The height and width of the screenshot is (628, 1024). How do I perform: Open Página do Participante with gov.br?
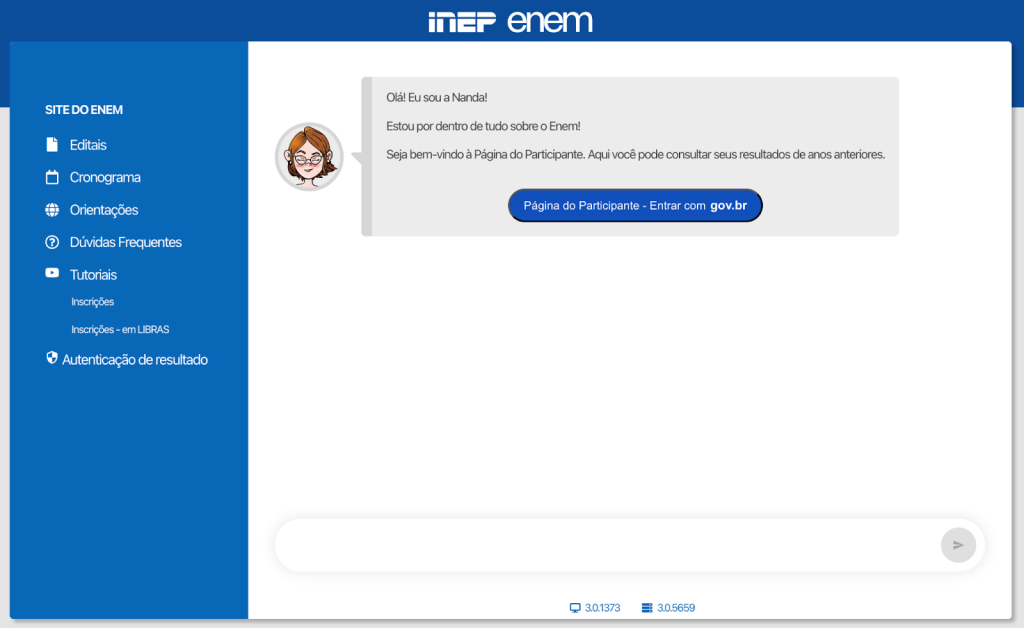(634, 205)
